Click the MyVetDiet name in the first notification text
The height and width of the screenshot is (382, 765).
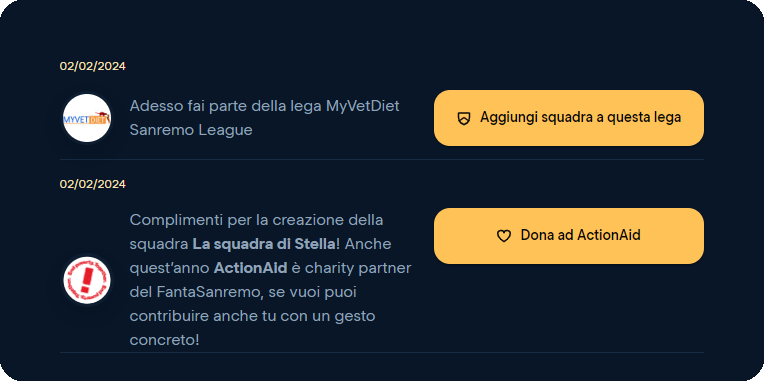tap(362, 106)
